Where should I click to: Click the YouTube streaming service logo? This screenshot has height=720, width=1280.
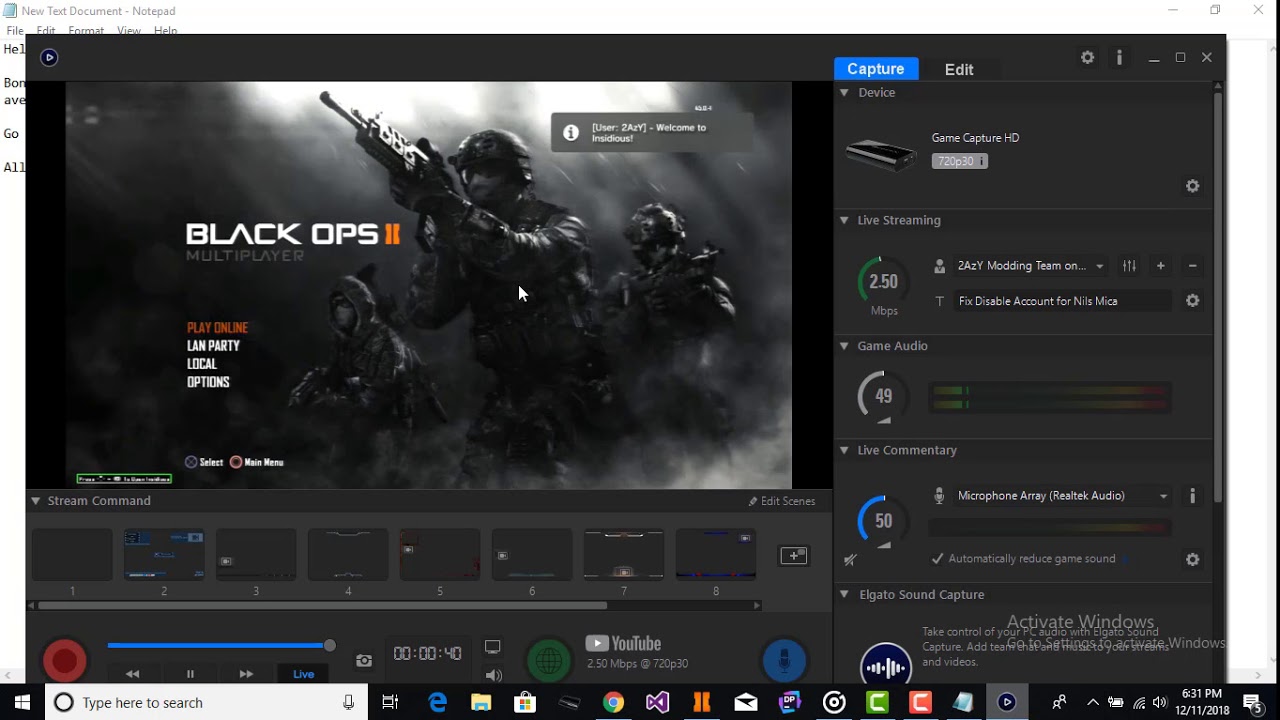(623, 644)
